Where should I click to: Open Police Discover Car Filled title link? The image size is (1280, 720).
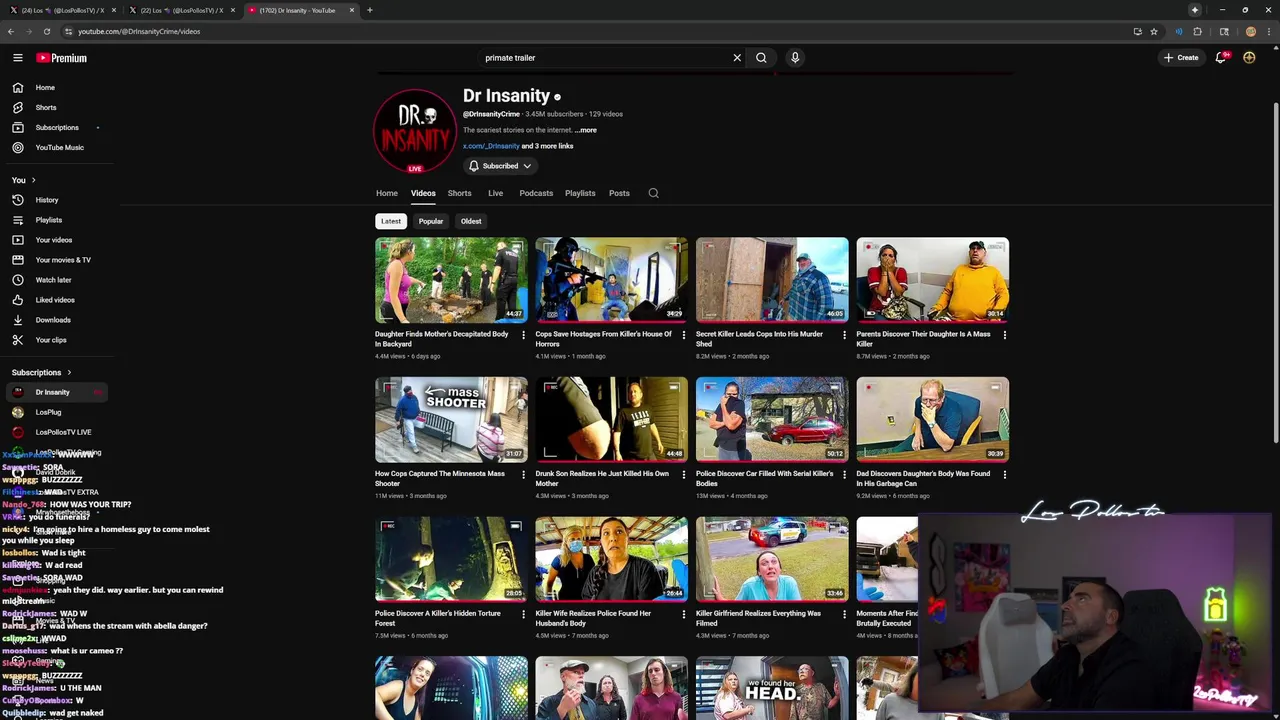tap(764, 478)
